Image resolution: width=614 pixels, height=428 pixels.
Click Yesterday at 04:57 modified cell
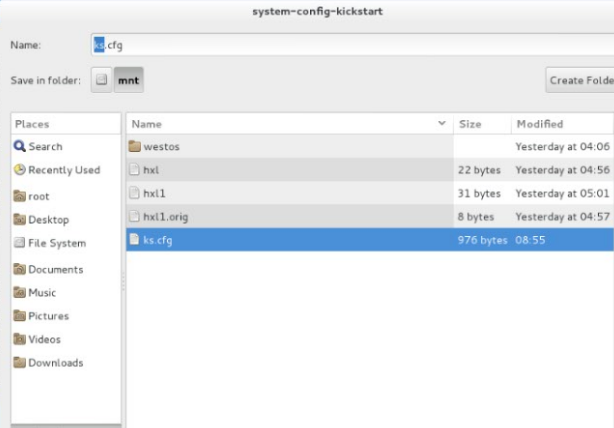tap(562, 217)
